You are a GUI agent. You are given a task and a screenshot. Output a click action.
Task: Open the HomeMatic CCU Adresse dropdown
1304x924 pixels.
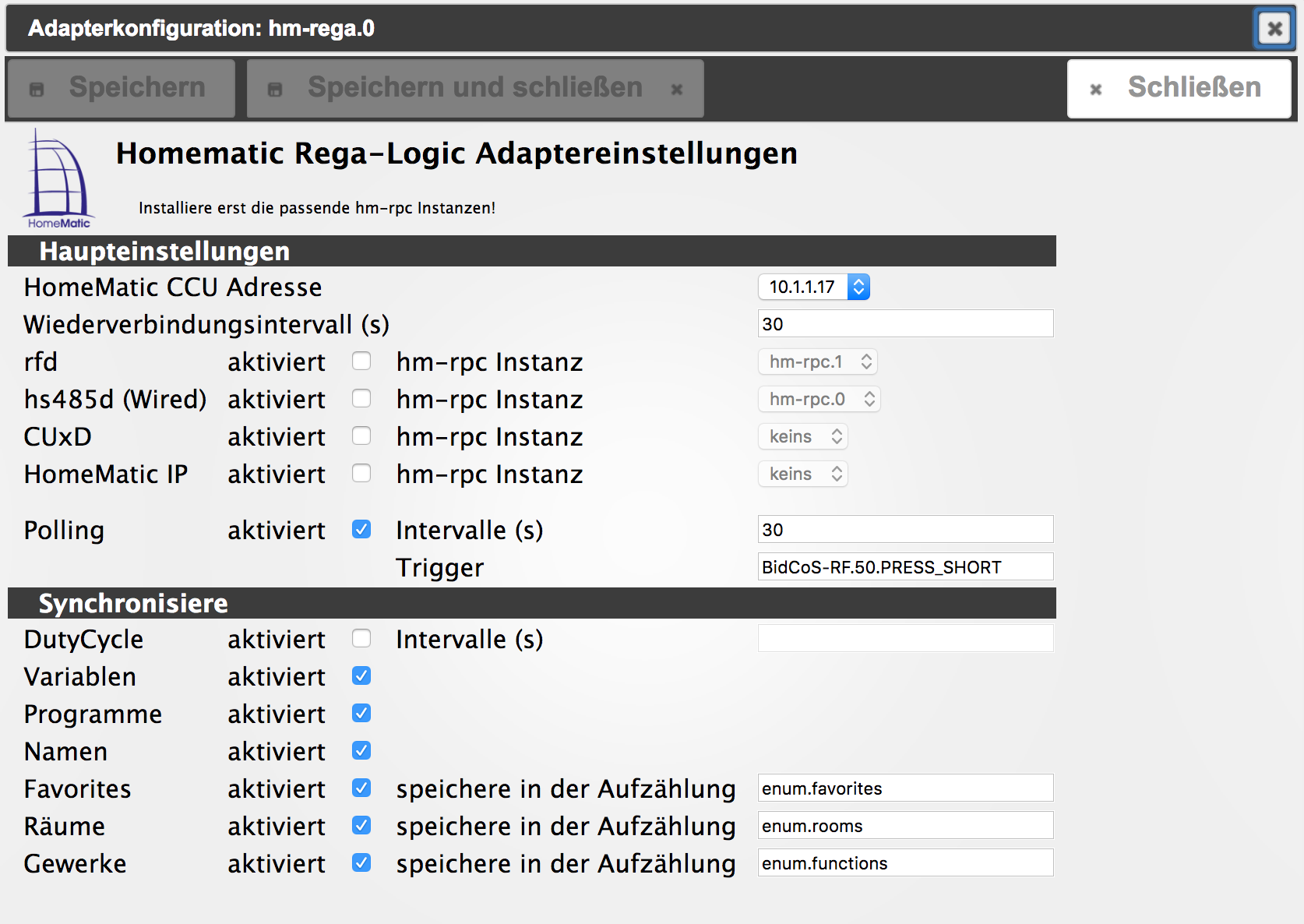click(x=813, y=287)
